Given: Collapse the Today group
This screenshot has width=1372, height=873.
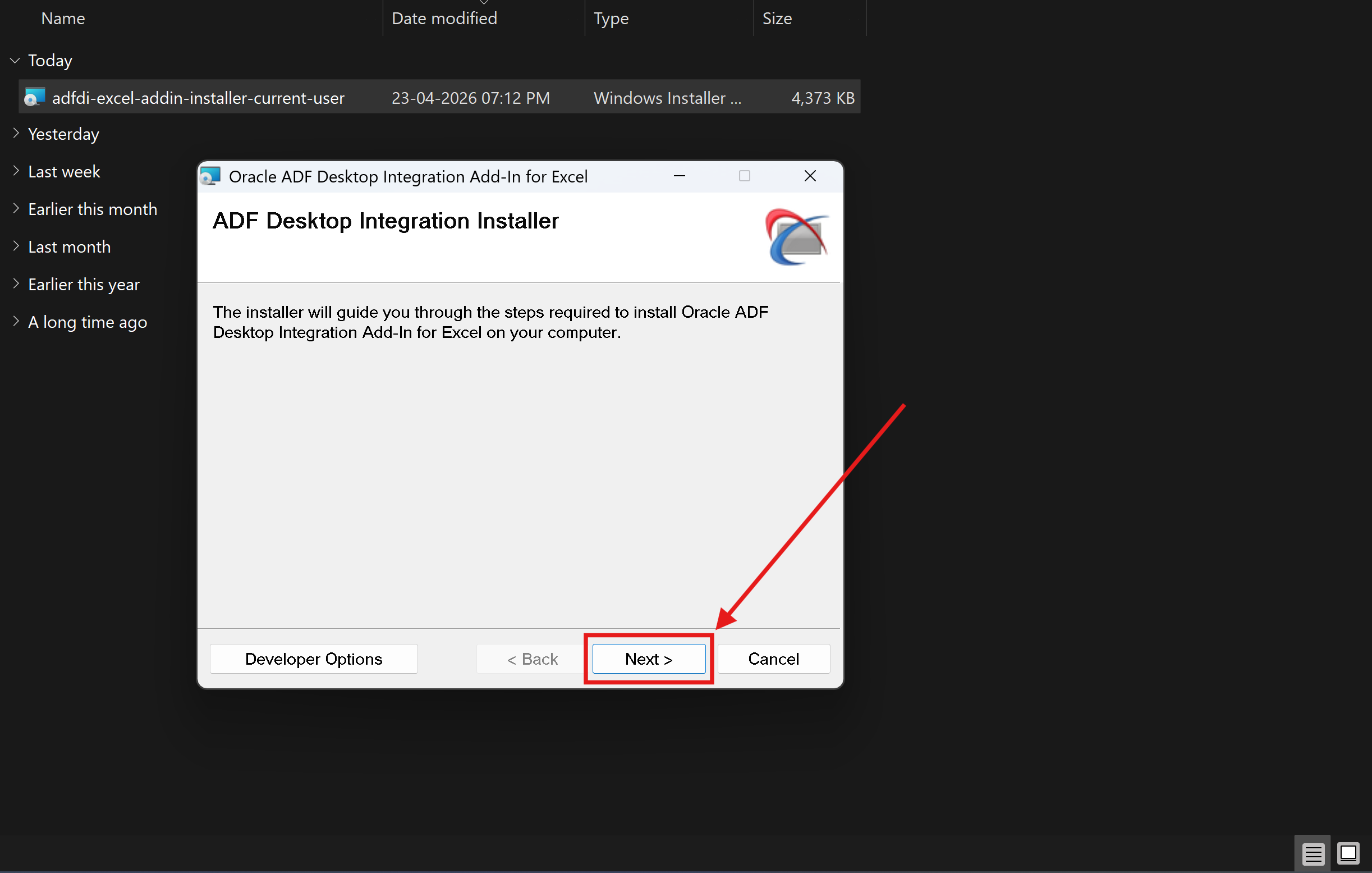Looking at the screenshot, I should click(x=15, y=61).
